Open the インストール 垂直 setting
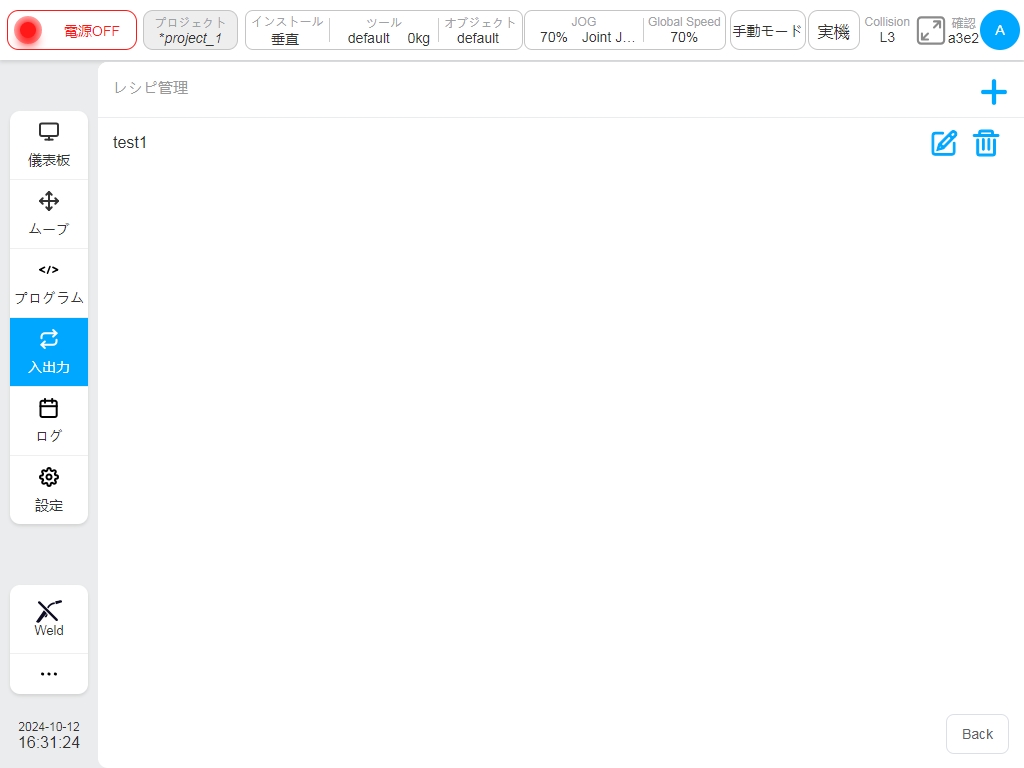1024x768 pixels. 287,30
